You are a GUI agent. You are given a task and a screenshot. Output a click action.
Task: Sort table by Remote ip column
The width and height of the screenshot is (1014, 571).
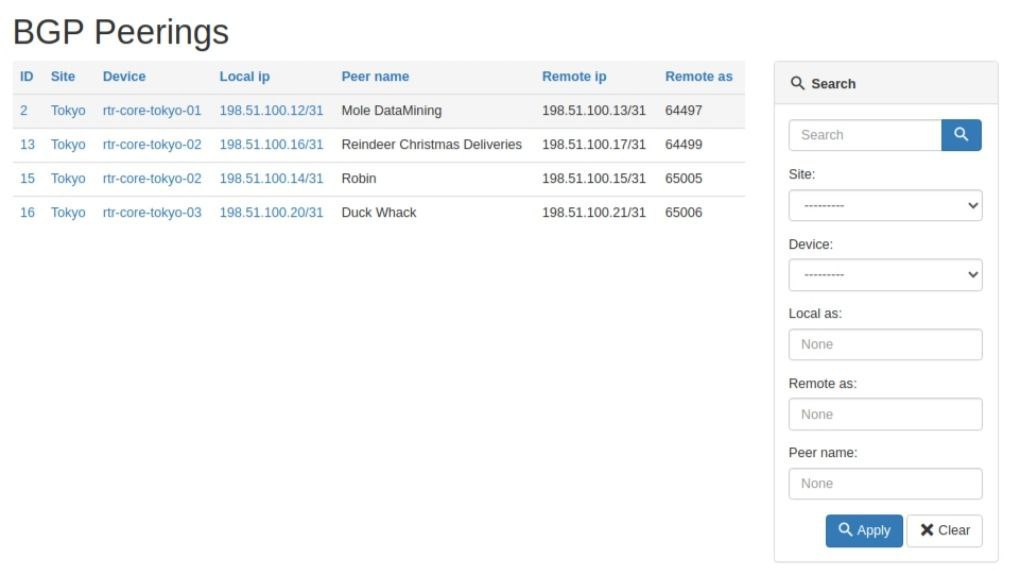tap(574, 76)
